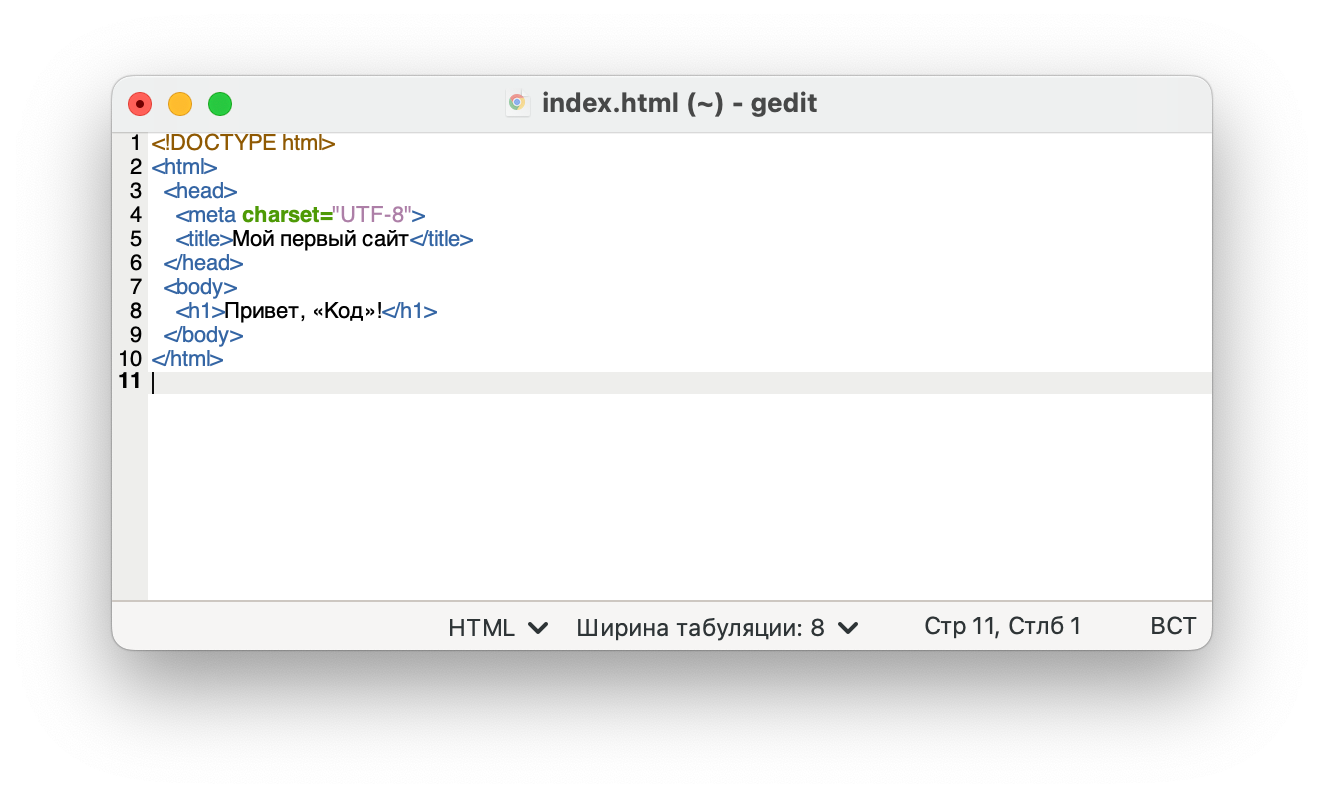Click the index.html title text
The height and width of the screenshot is (798, 1324).
[679, 102]
